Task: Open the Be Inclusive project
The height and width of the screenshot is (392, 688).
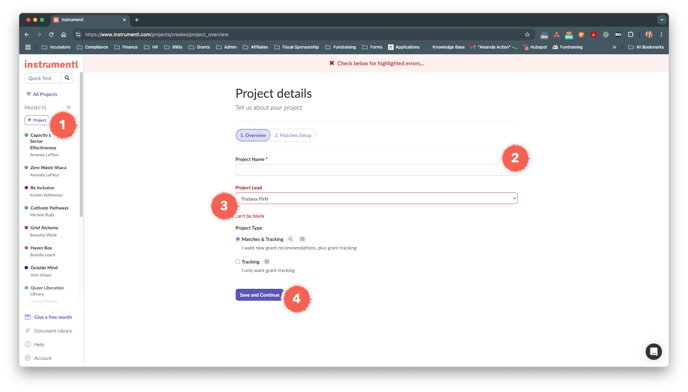Action: [x=42, y=188]
